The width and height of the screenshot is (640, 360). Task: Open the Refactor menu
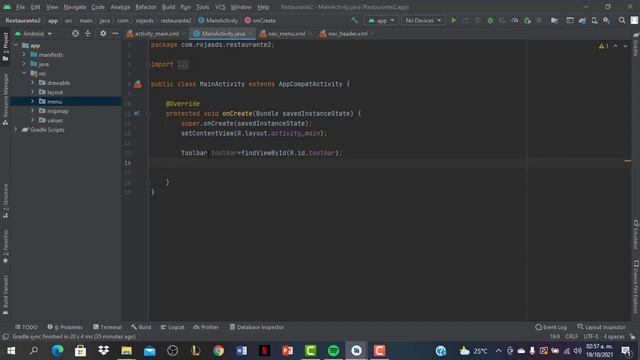[146, 7]
